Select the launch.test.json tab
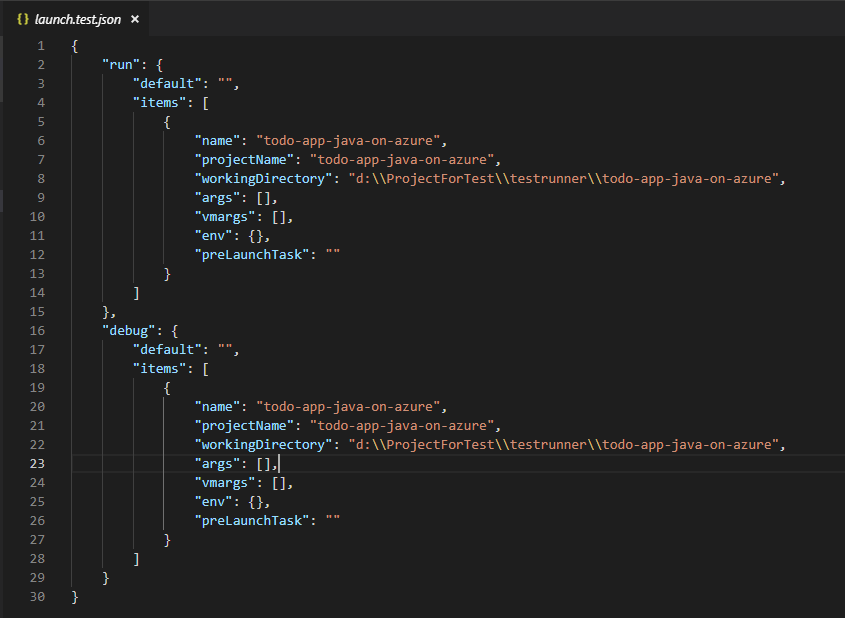 tap(78, 19)
